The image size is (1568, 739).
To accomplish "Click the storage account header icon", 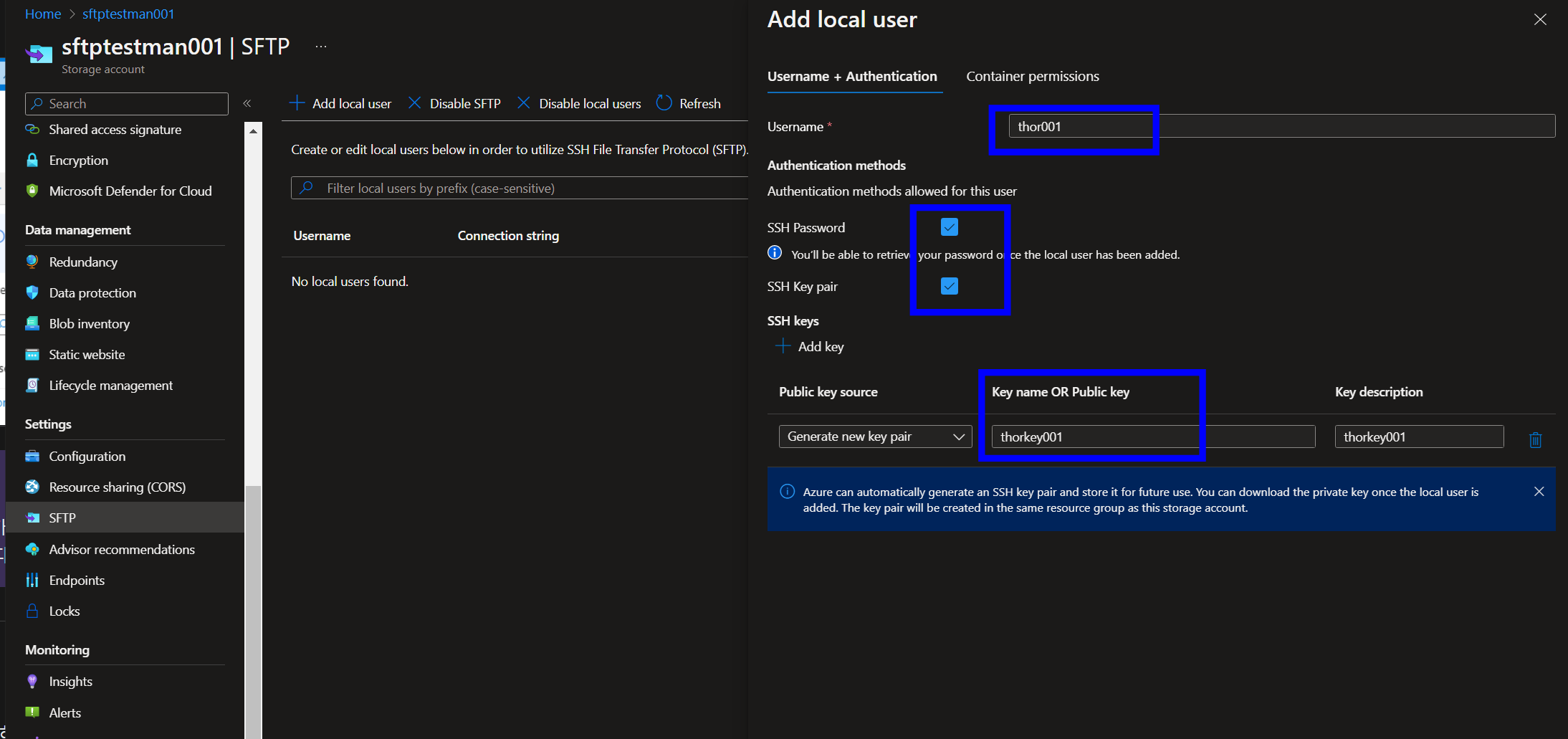I will click(x=39, y=54).
